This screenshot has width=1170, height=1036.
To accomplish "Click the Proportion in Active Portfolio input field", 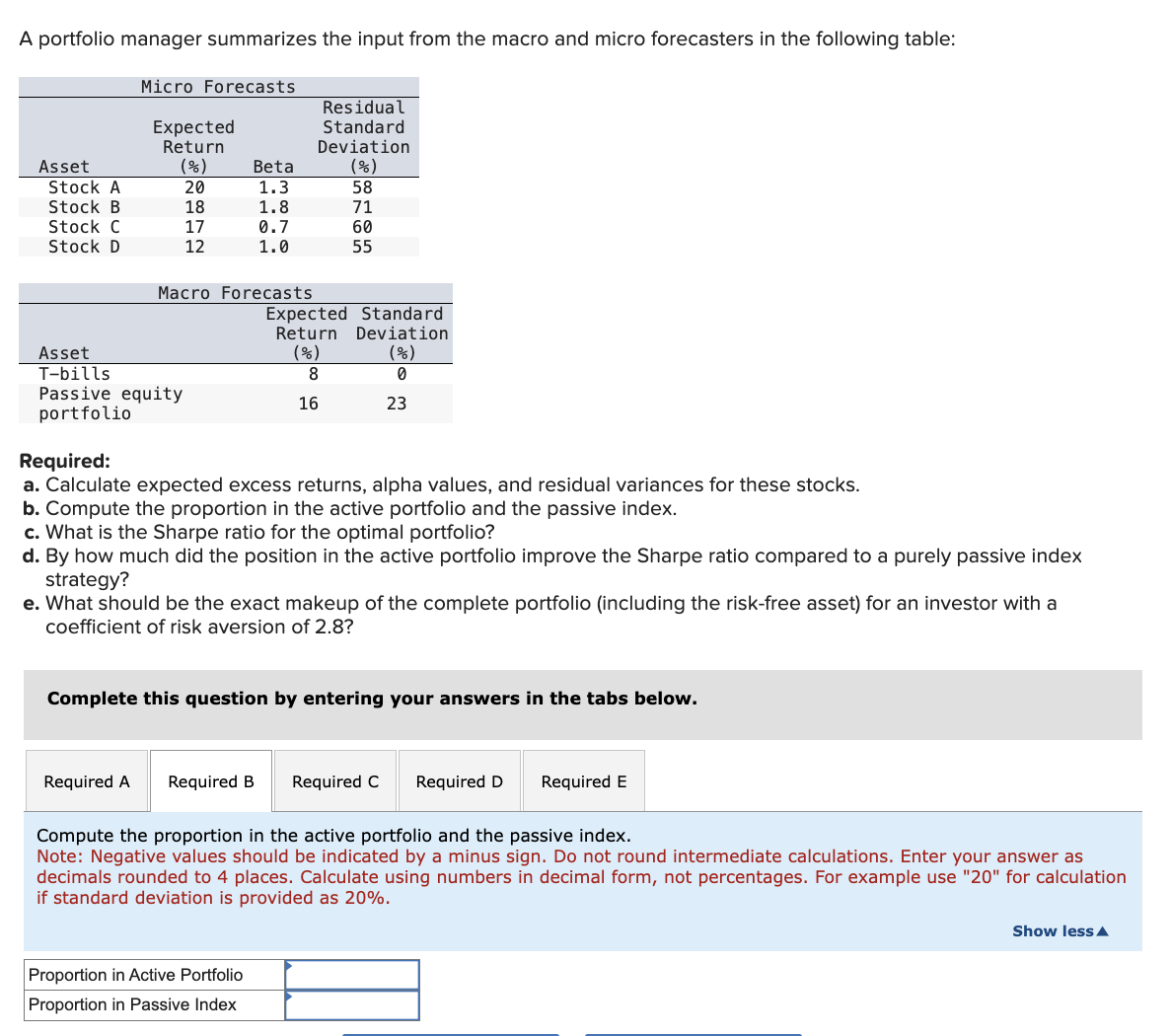I will click(x=351, y=974).
